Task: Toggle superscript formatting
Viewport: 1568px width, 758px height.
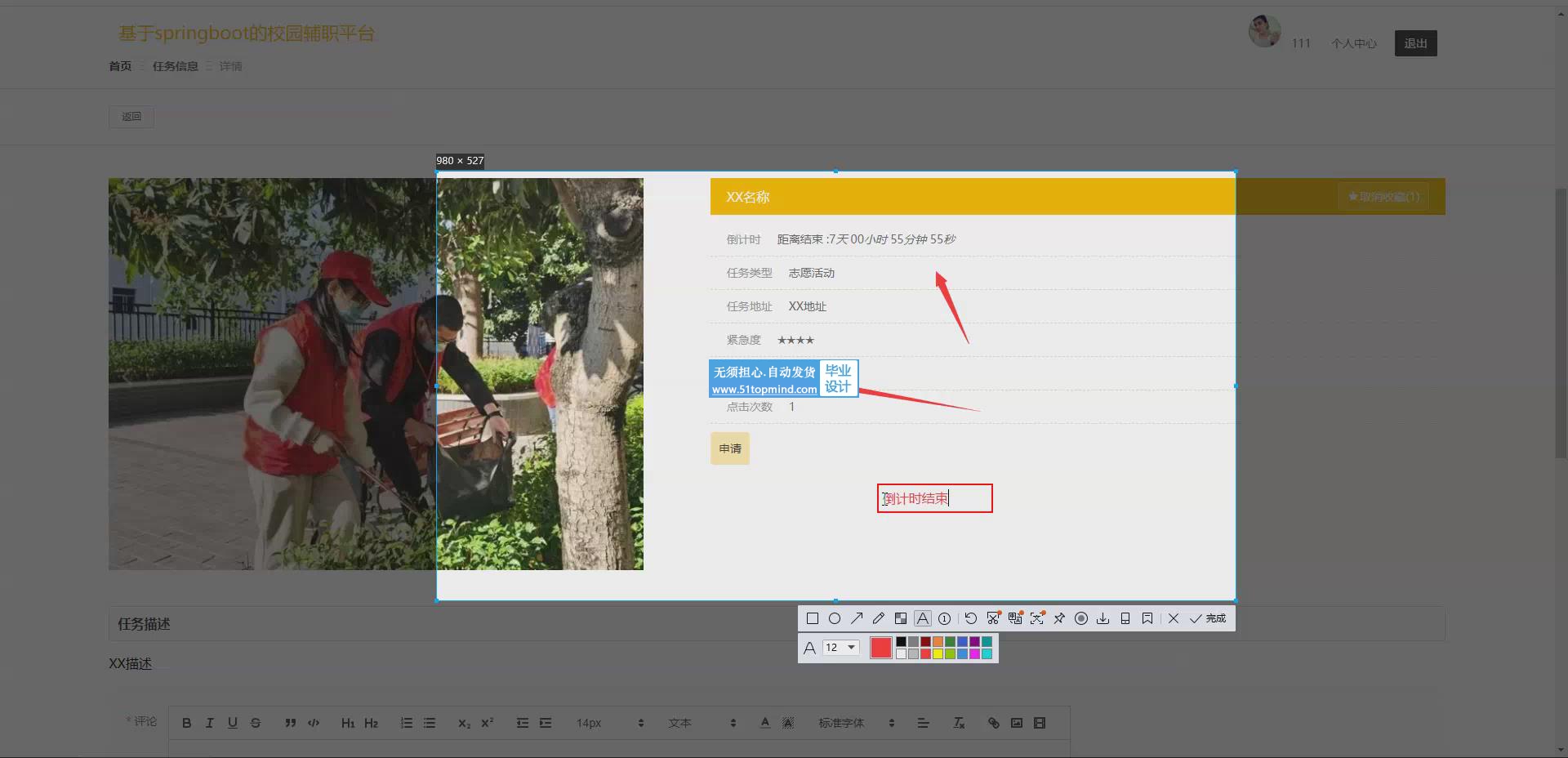Action: 487,723
